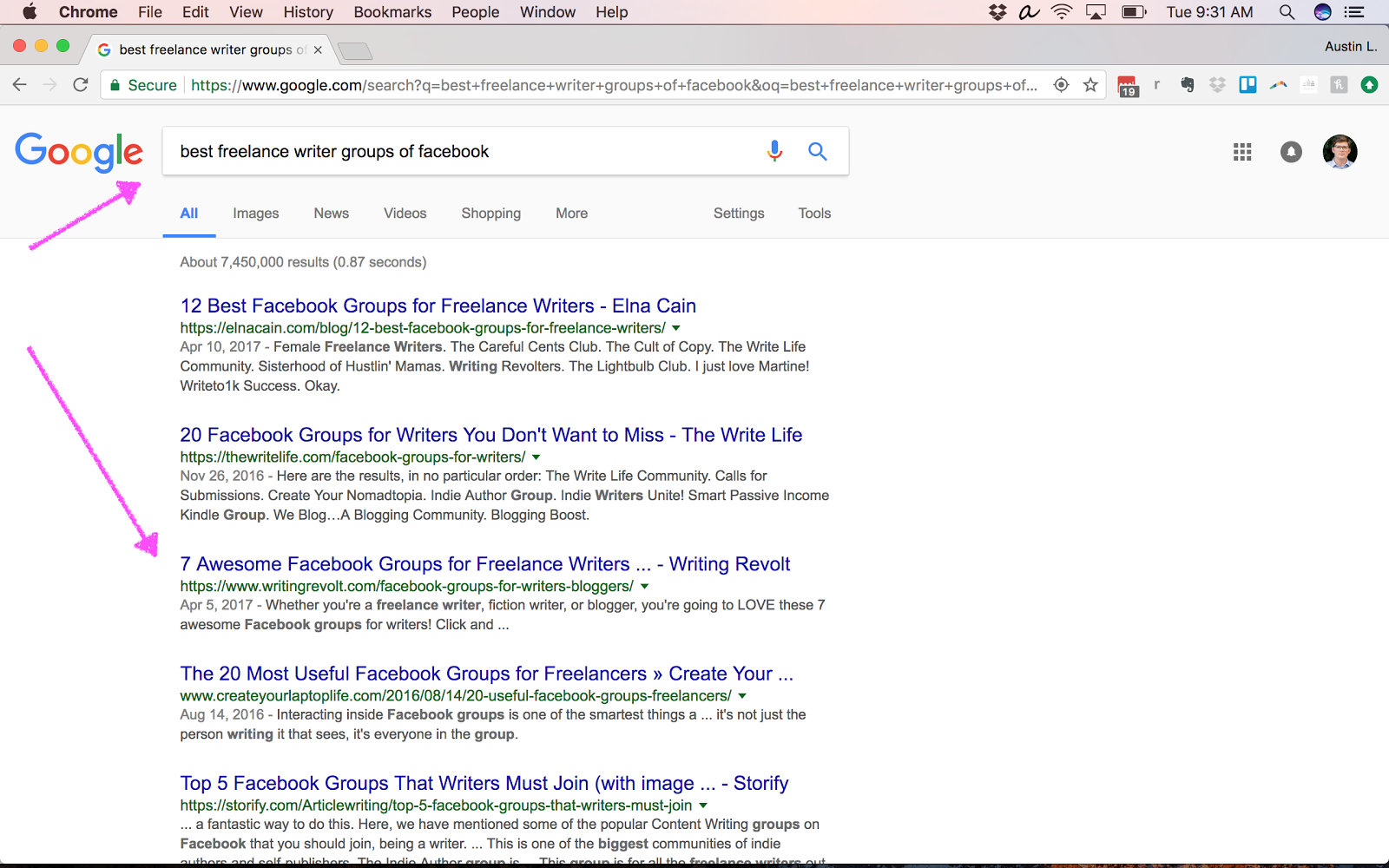The height and width of the screenshot is (868, 1389).
Task: Switch to the Shopping results tab
Action: click(x=491, y=214)
